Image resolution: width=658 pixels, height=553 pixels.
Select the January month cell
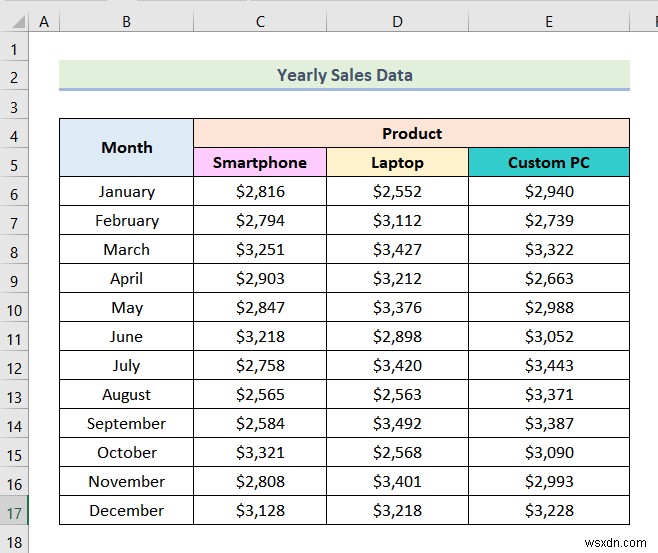(127, 192)
